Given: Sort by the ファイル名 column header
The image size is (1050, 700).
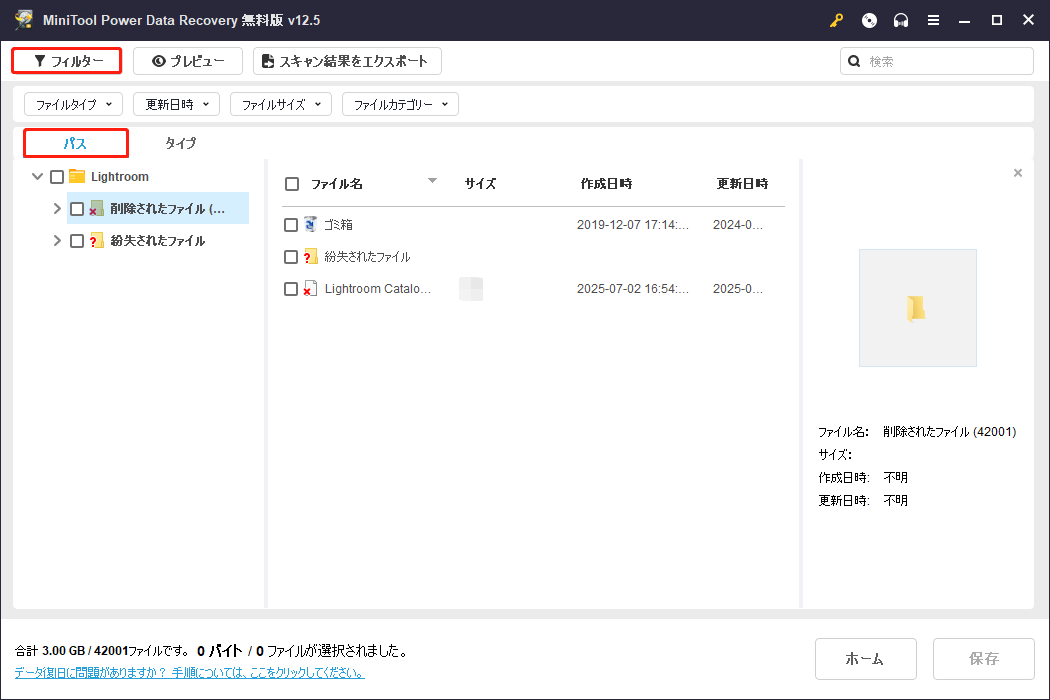Looking at the screenshot, I should click(337, 184).
